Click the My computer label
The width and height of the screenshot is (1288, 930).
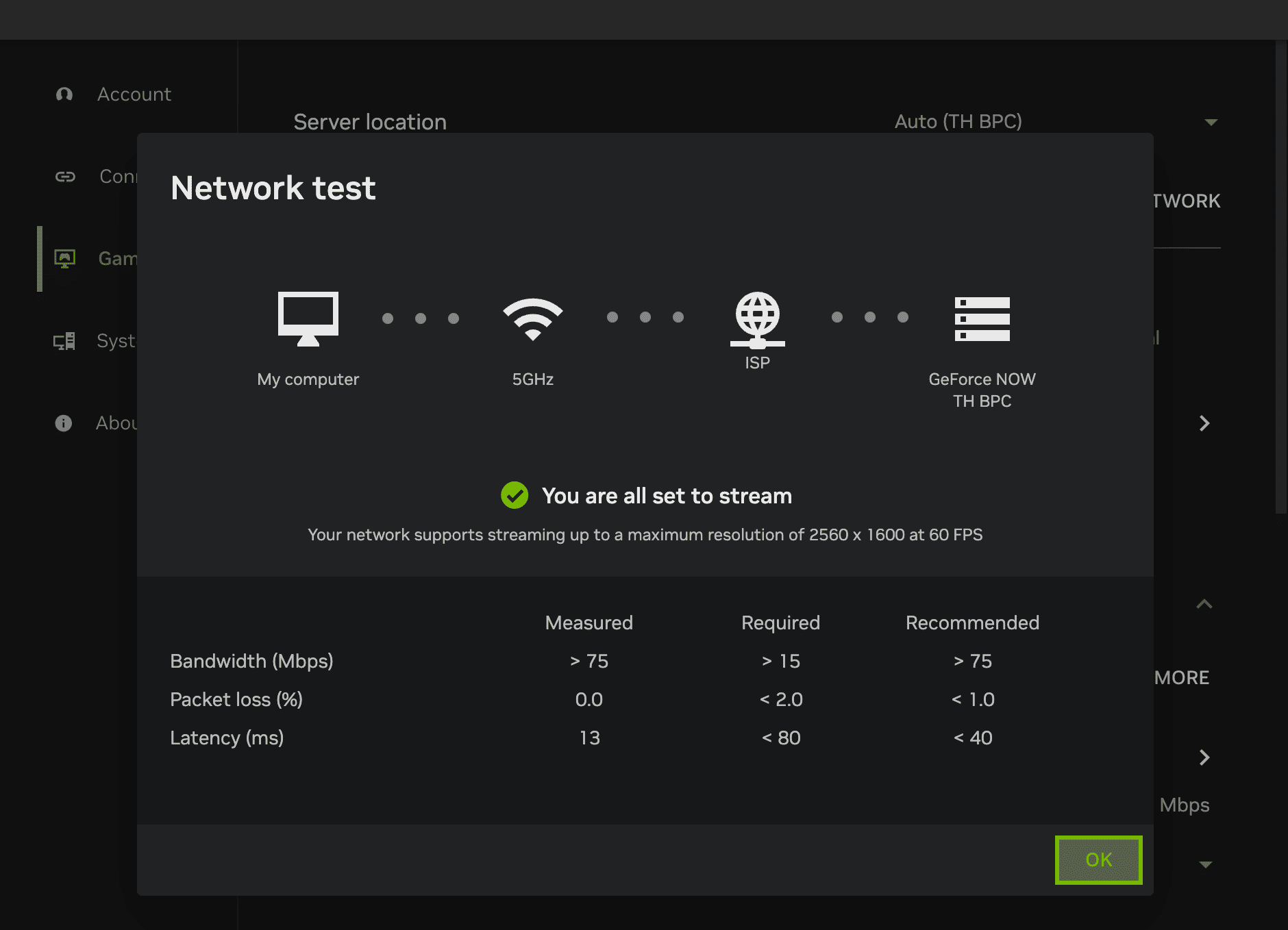[x=308, y=379]
